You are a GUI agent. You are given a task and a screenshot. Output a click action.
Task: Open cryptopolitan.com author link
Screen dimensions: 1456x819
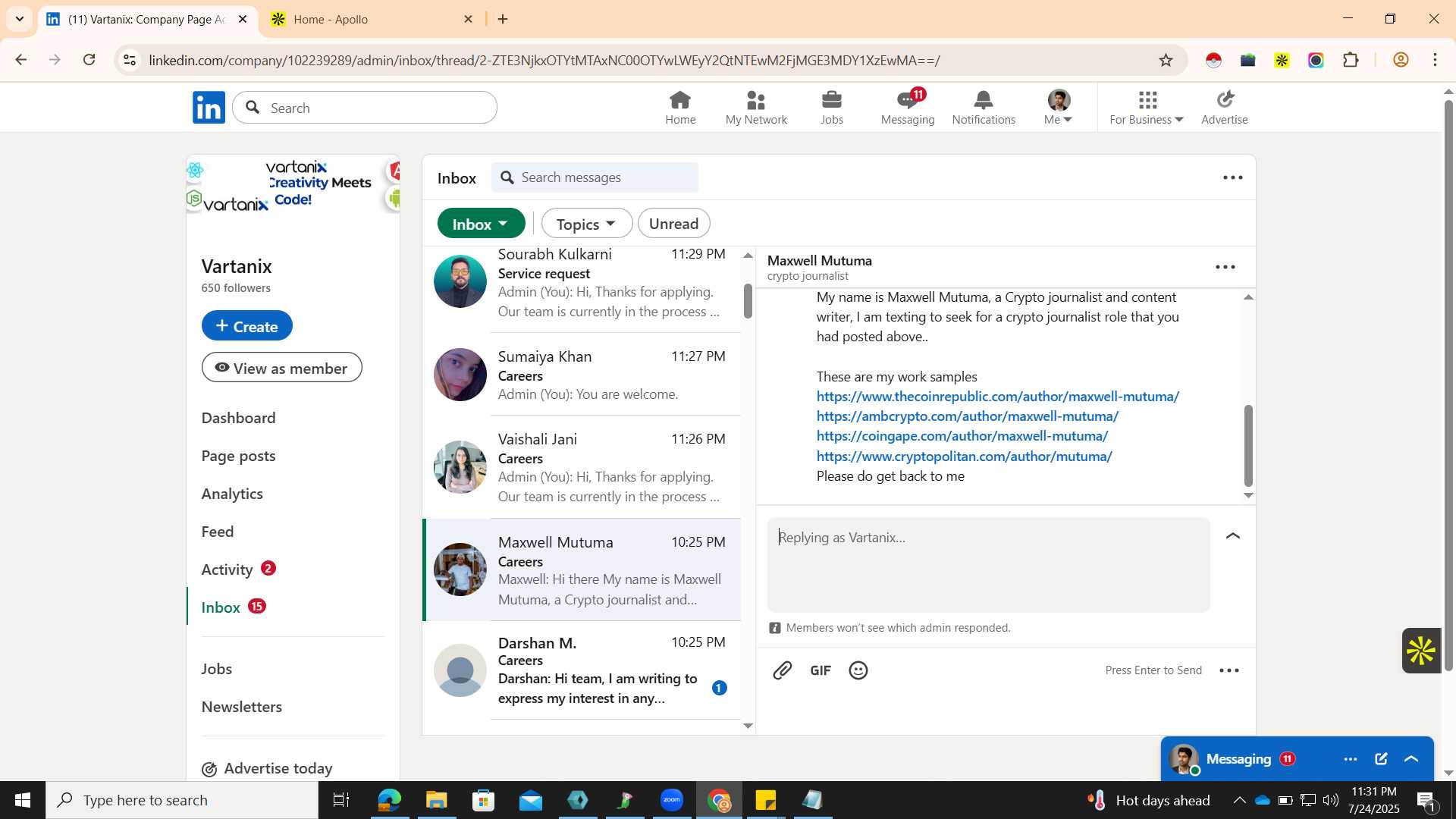click(x=964, y=456)
